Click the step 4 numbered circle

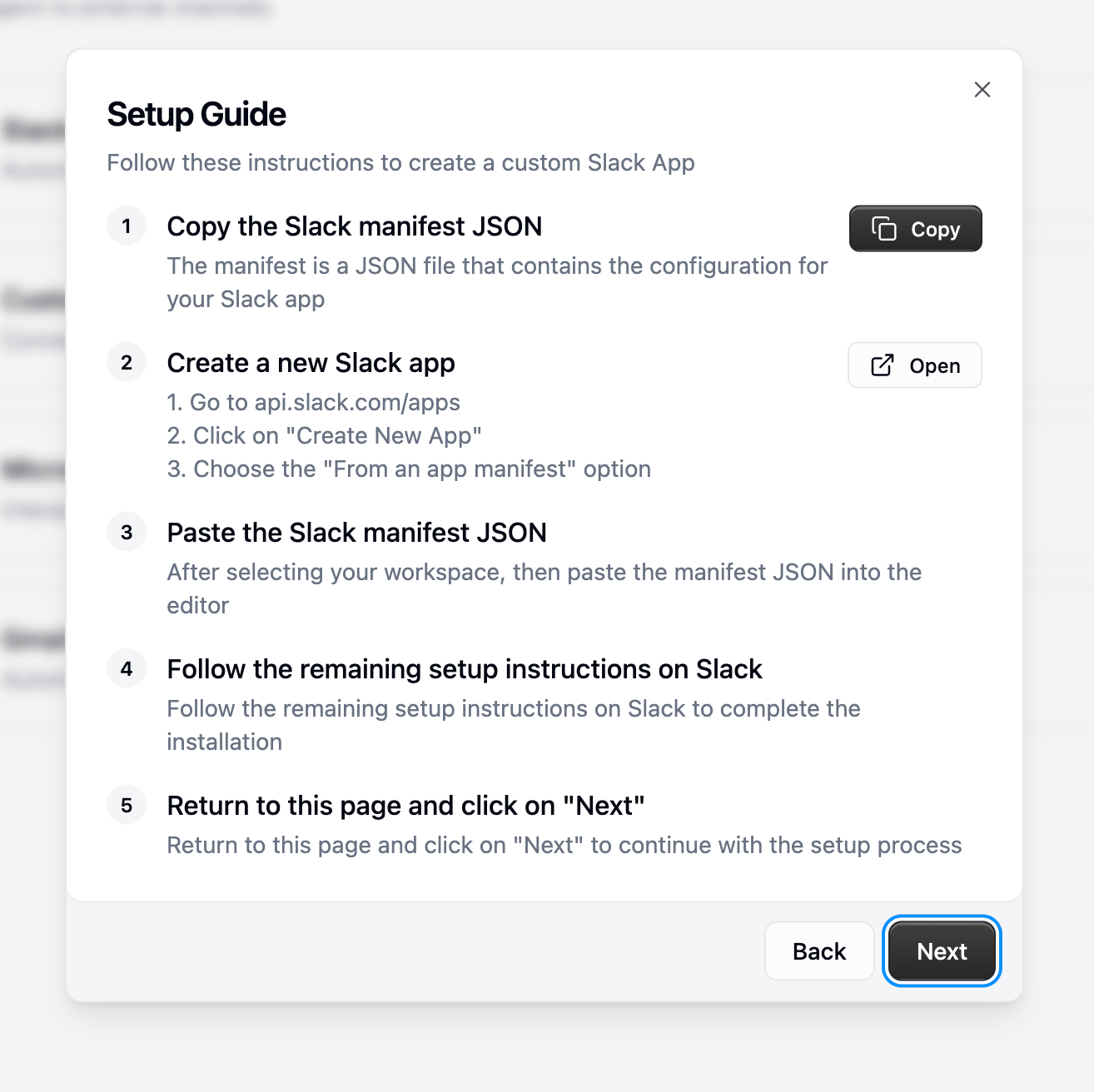click(127, 668)
